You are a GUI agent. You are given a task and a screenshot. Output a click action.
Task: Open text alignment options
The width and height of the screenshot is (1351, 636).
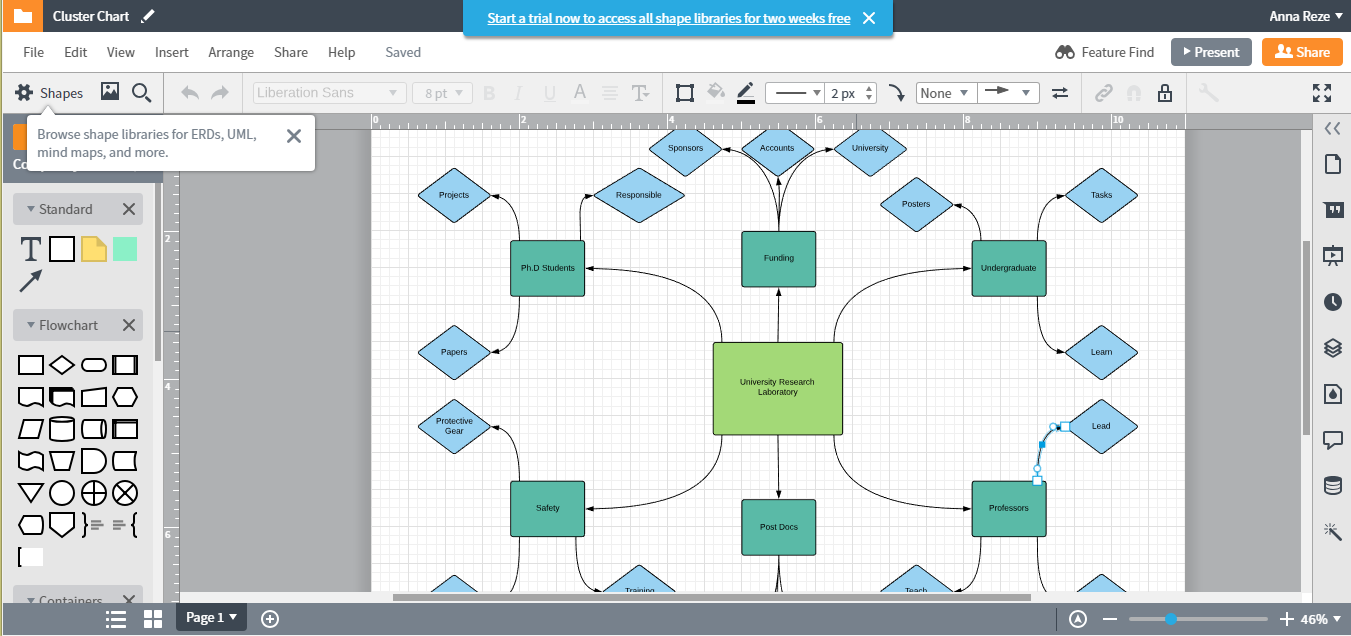tap(610, 93)
